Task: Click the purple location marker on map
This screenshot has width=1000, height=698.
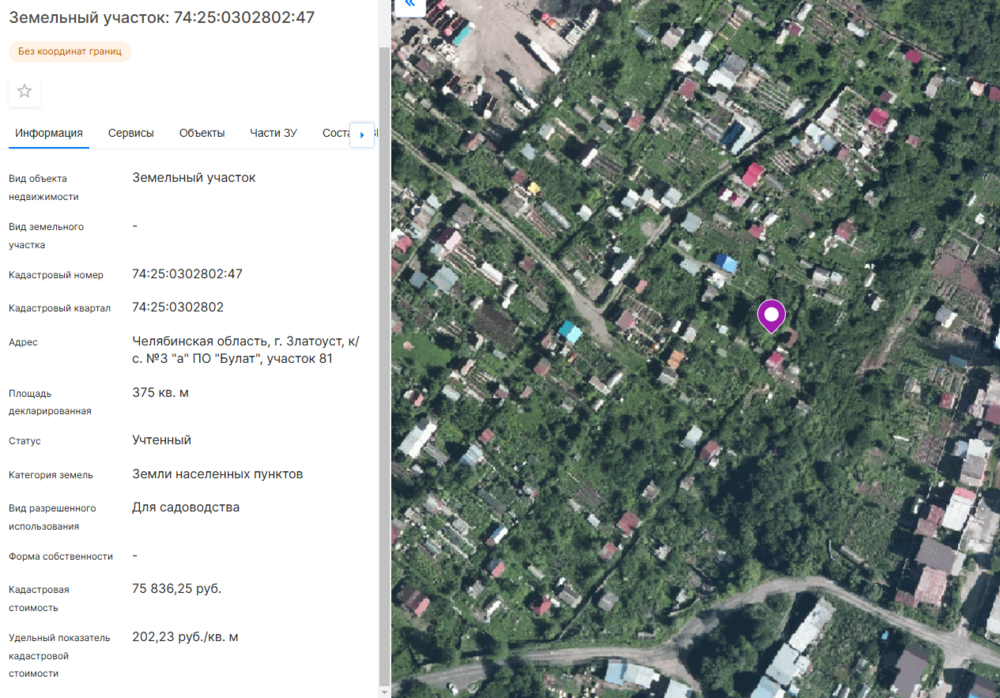Action: coord(771,314)
